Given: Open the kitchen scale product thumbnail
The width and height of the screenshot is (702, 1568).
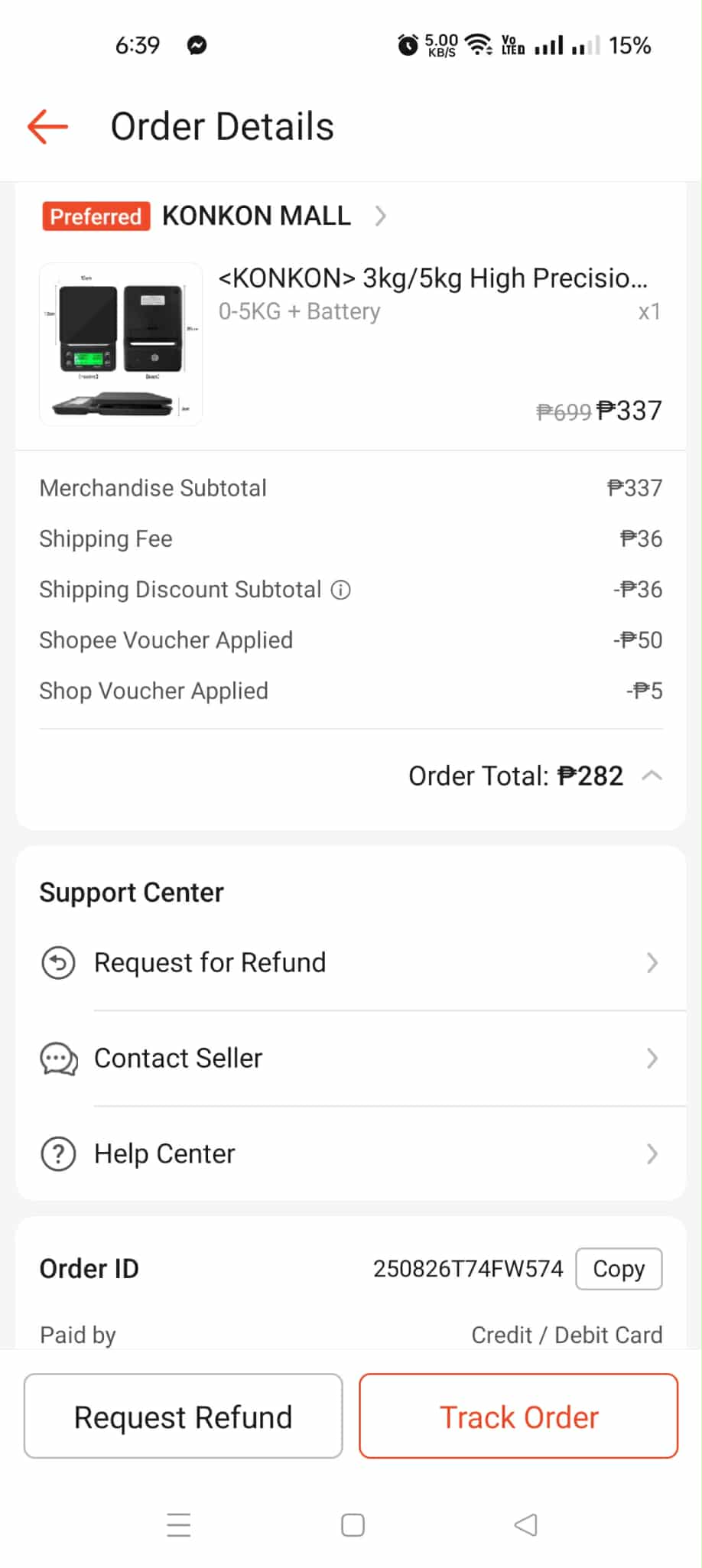Looking at the screenshot, I should pos(121,344).
